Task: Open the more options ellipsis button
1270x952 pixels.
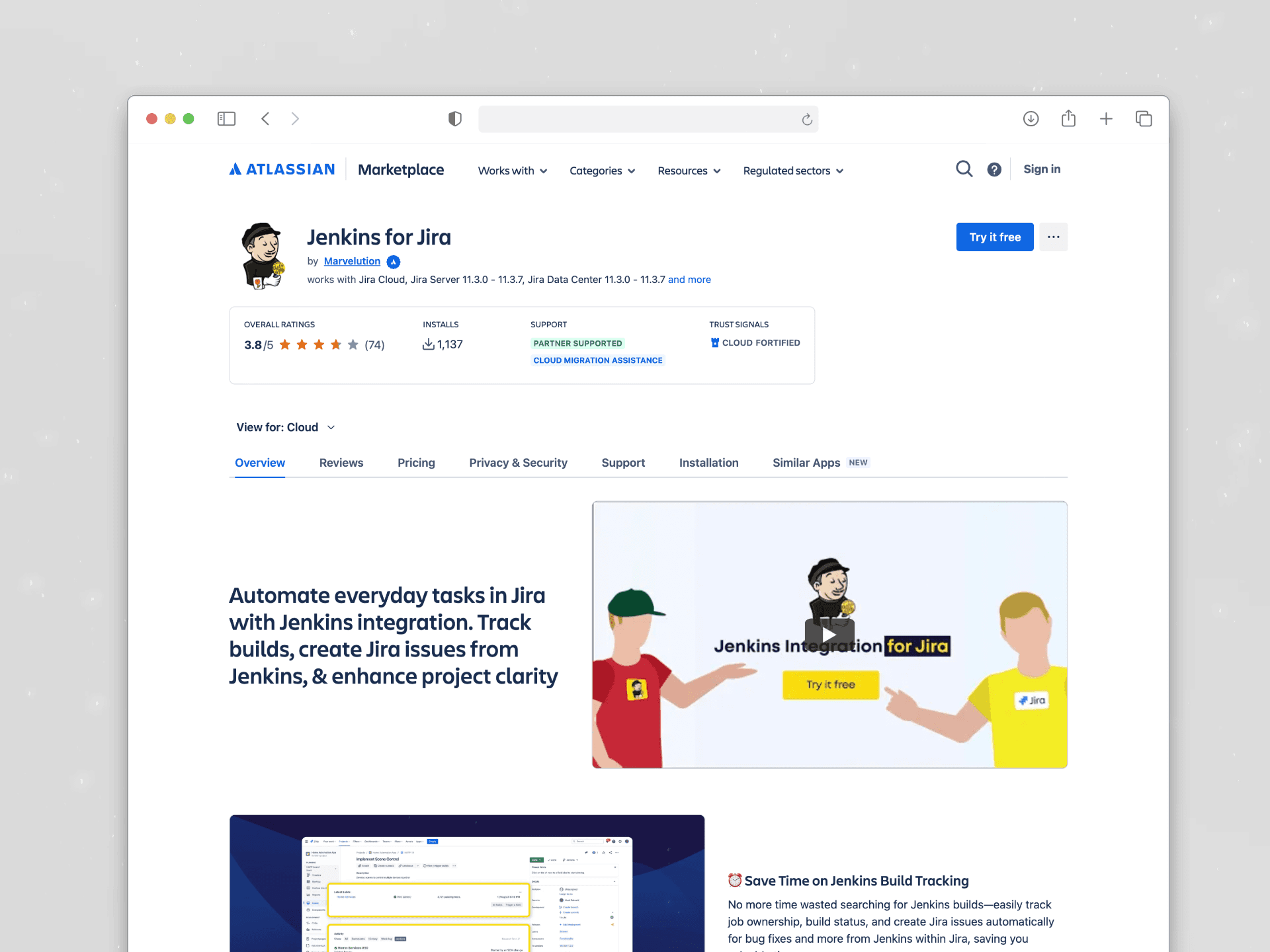Action: [1053, 237]
